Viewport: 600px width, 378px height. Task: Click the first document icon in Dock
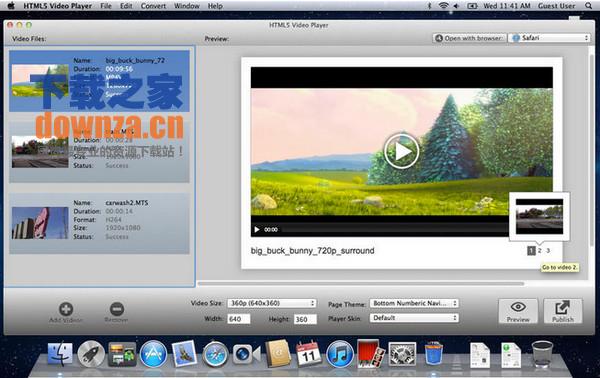click(480, 355)
